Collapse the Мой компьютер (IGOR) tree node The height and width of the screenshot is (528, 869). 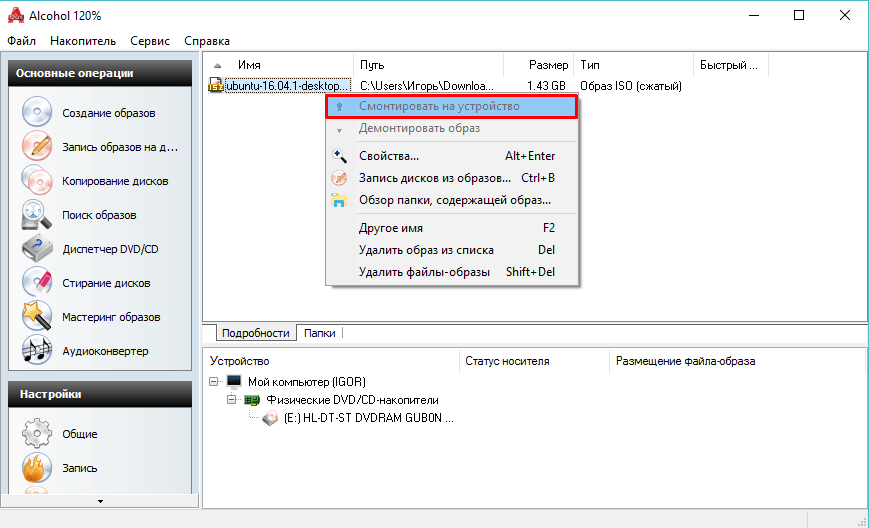(213, 382)
